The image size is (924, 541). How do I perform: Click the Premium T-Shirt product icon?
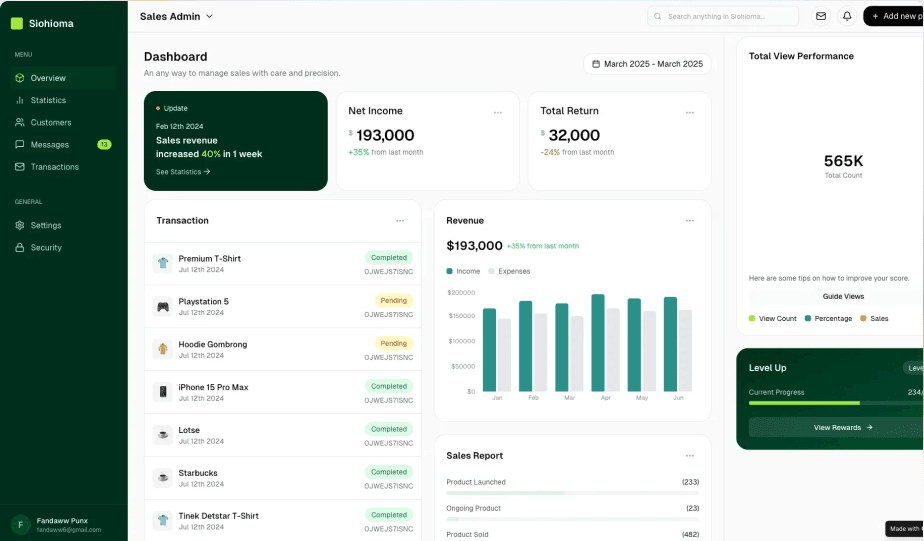coord(162,263)
